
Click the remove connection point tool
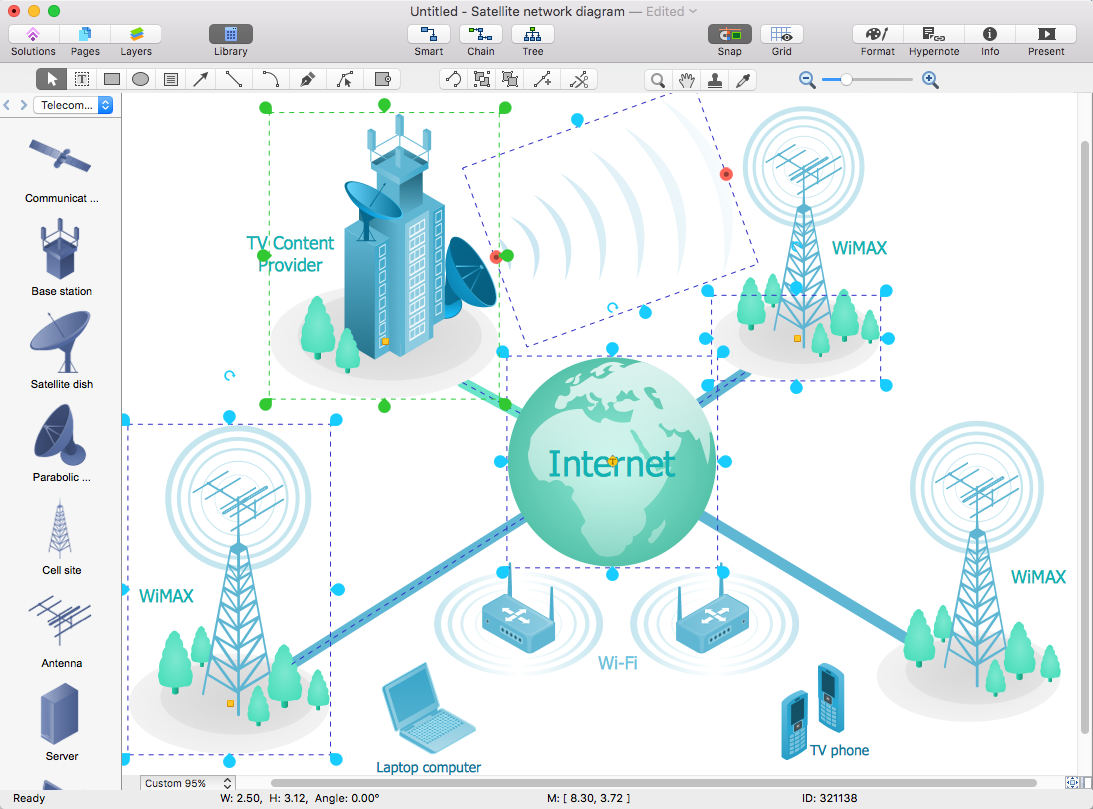579,79
